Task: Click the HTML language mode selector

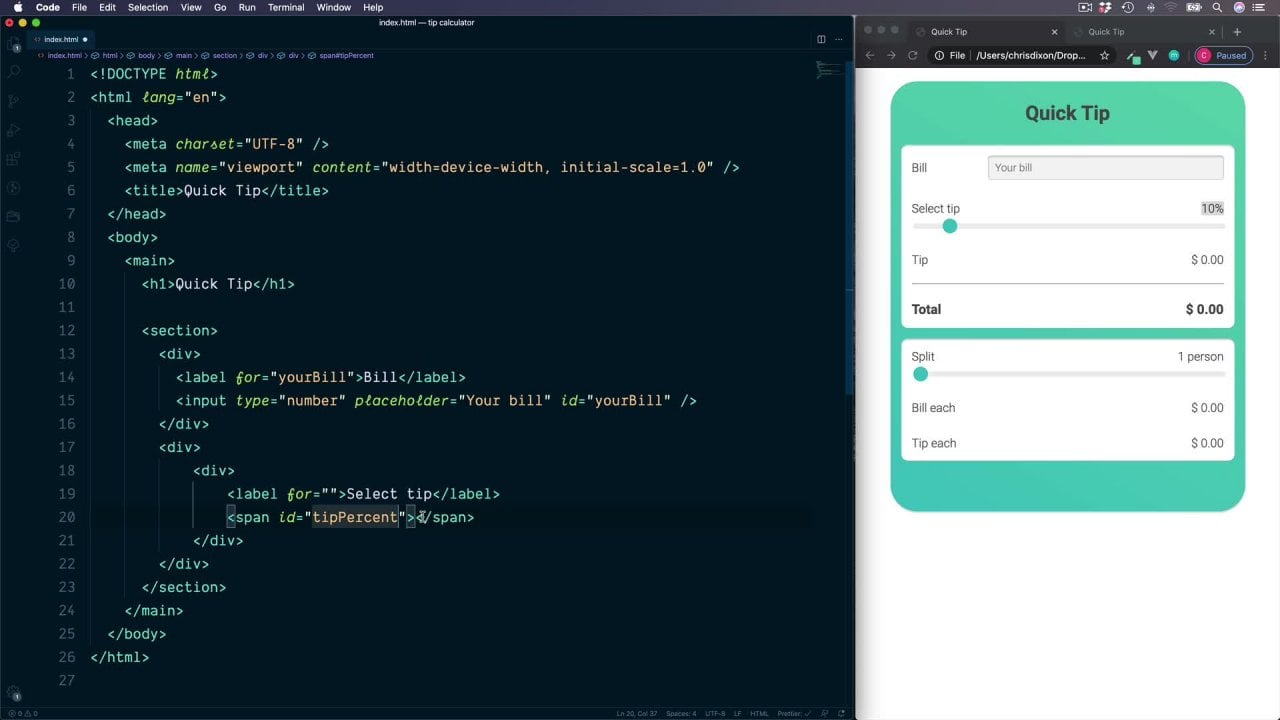Action: coord(758,713)
